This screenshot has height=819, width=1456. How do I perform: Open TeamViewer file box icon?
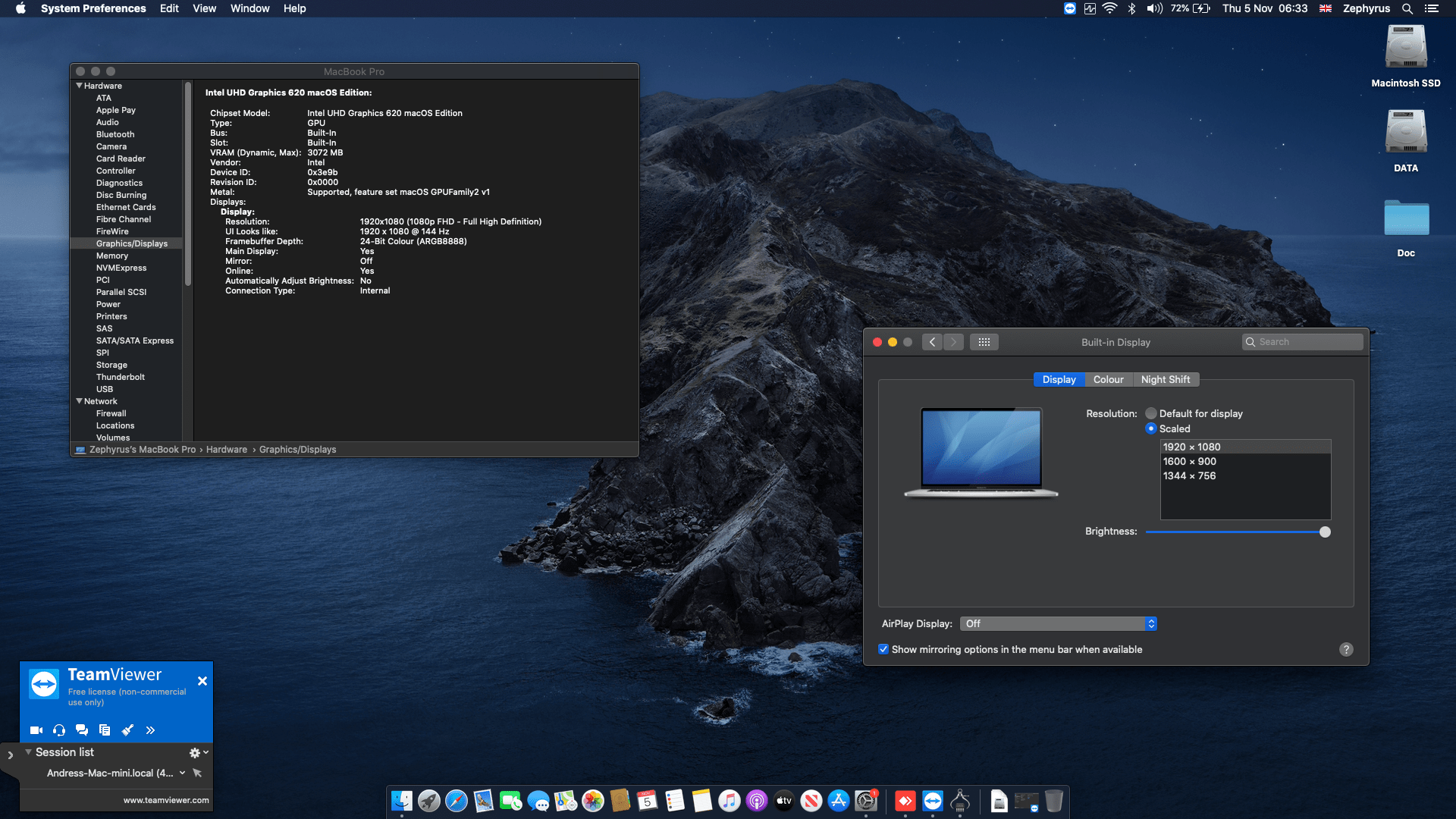[x=105, y=730]
